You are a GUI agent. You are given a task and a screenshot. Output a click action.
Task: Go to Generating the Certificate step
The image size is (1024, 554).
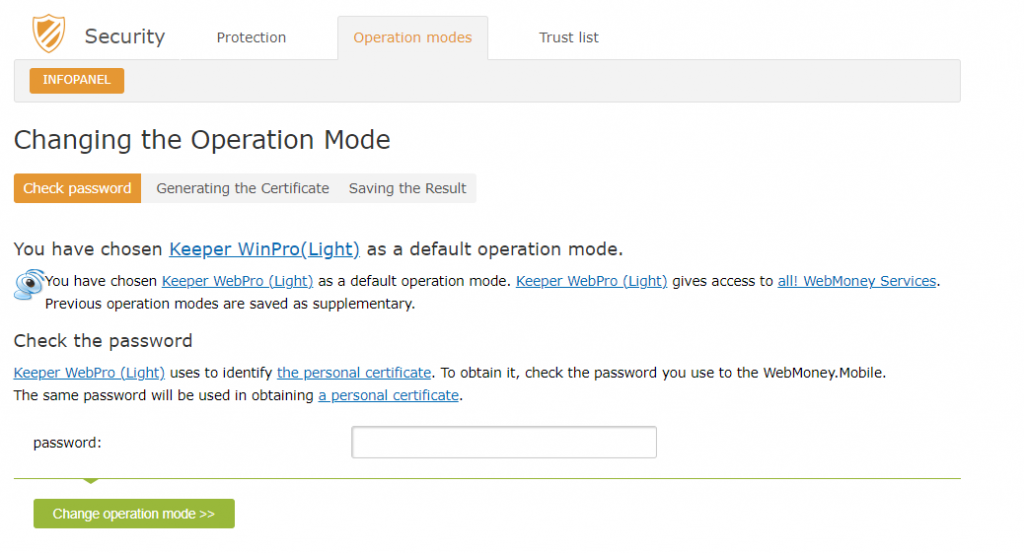(242, 188)
